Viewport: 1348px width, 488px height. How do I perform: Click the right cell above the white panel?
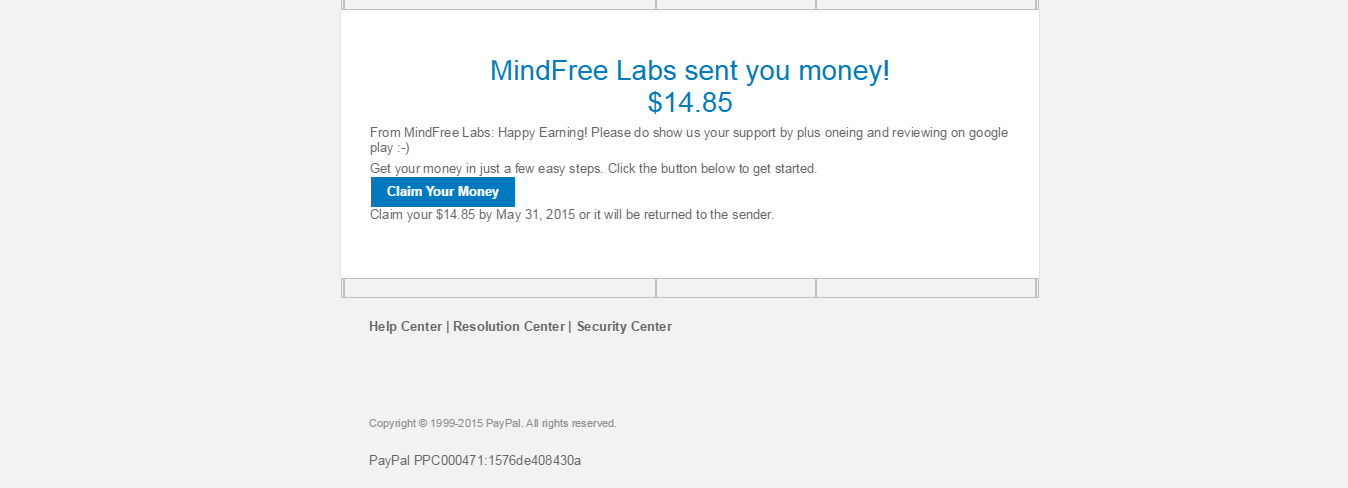(926, 4)
